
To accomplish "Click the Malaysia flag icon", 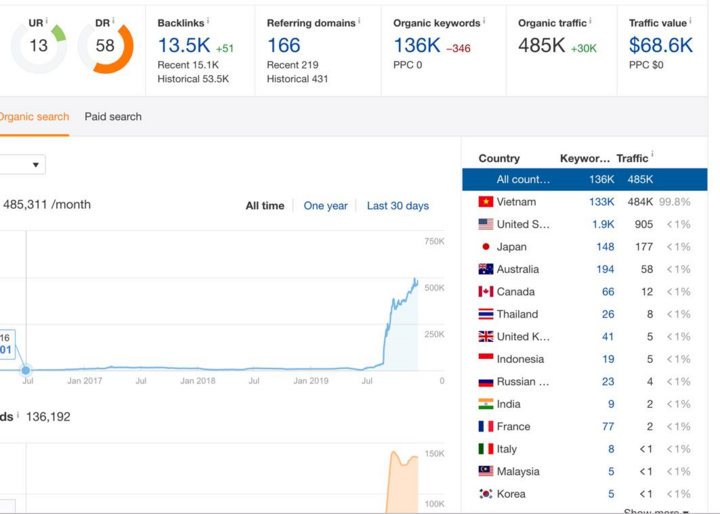I will 486,471.
